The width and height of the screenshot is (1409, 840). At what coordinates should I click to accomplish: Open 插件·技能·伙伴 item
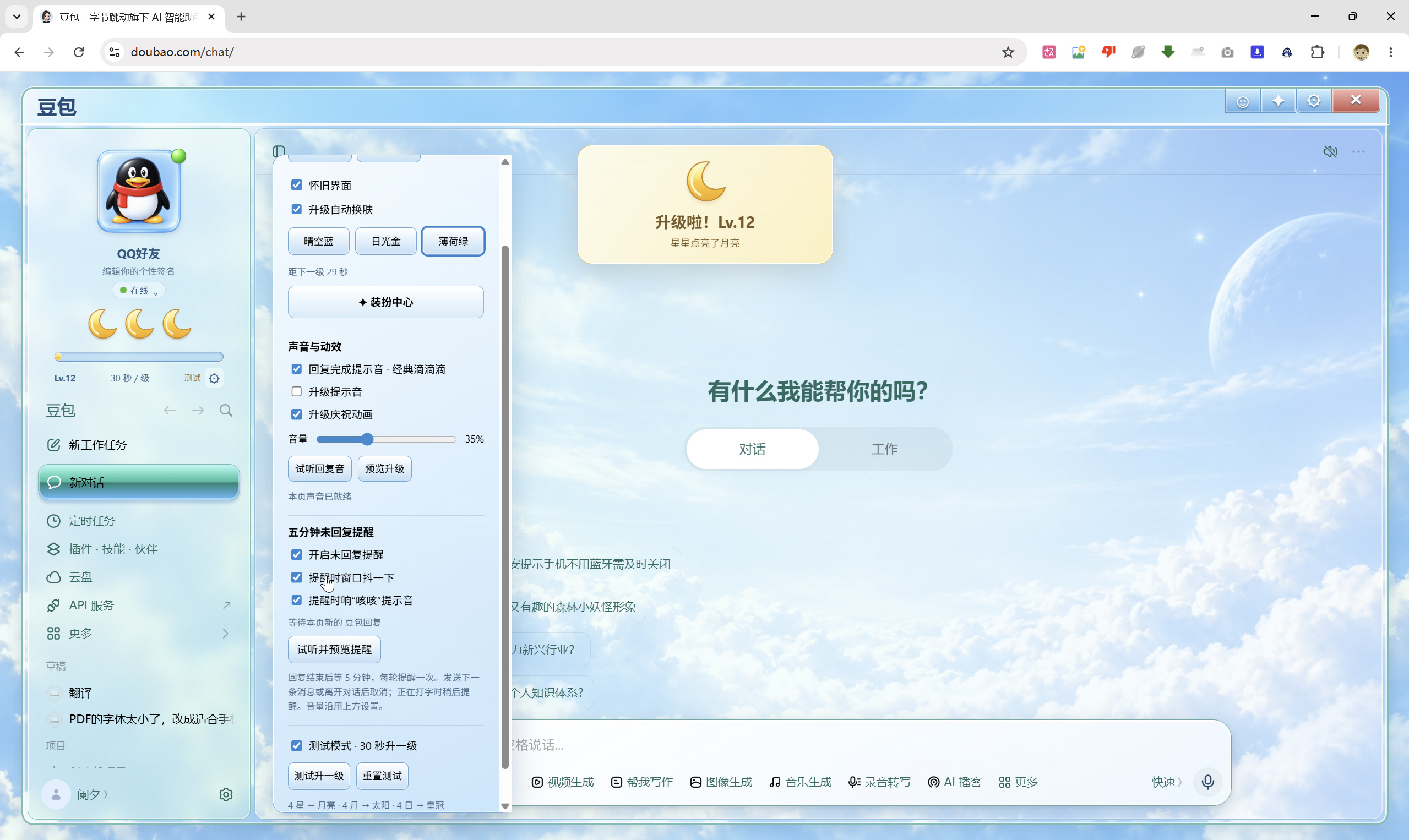(x=139, y=549)
